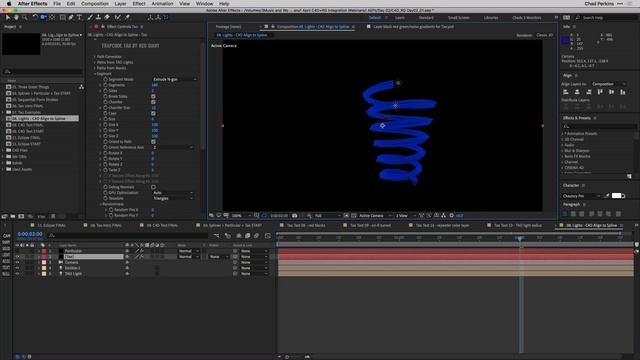The height and width of the screenshot is (360, 640).
Task: Select the Hand tool
Action: pyautogui.click(x=16, y=18)
